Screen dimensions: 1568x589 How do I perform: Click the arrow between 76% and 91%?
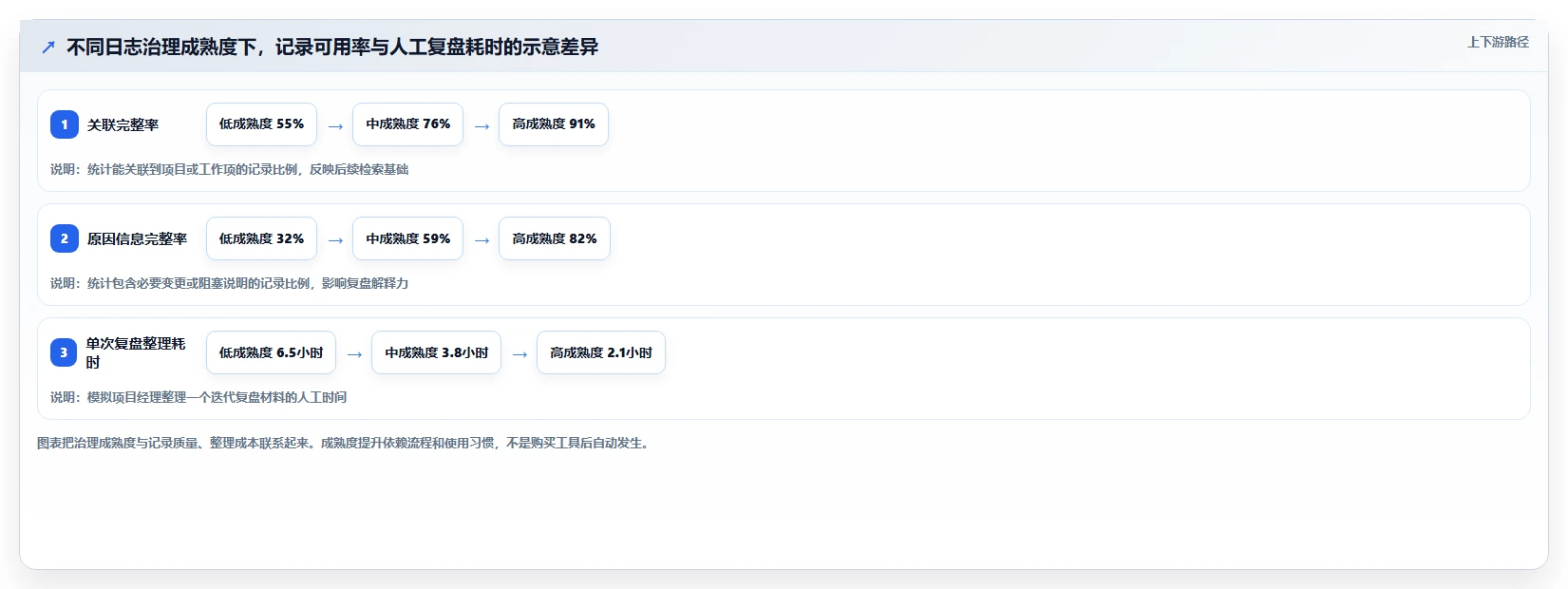482,125
